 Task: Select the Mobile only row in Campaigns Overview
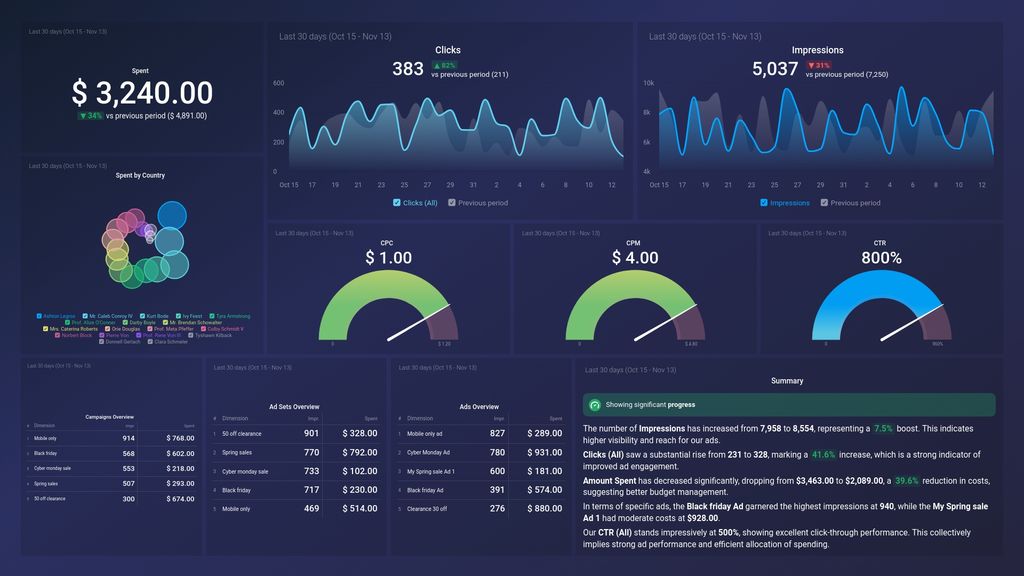click(111, 438)
